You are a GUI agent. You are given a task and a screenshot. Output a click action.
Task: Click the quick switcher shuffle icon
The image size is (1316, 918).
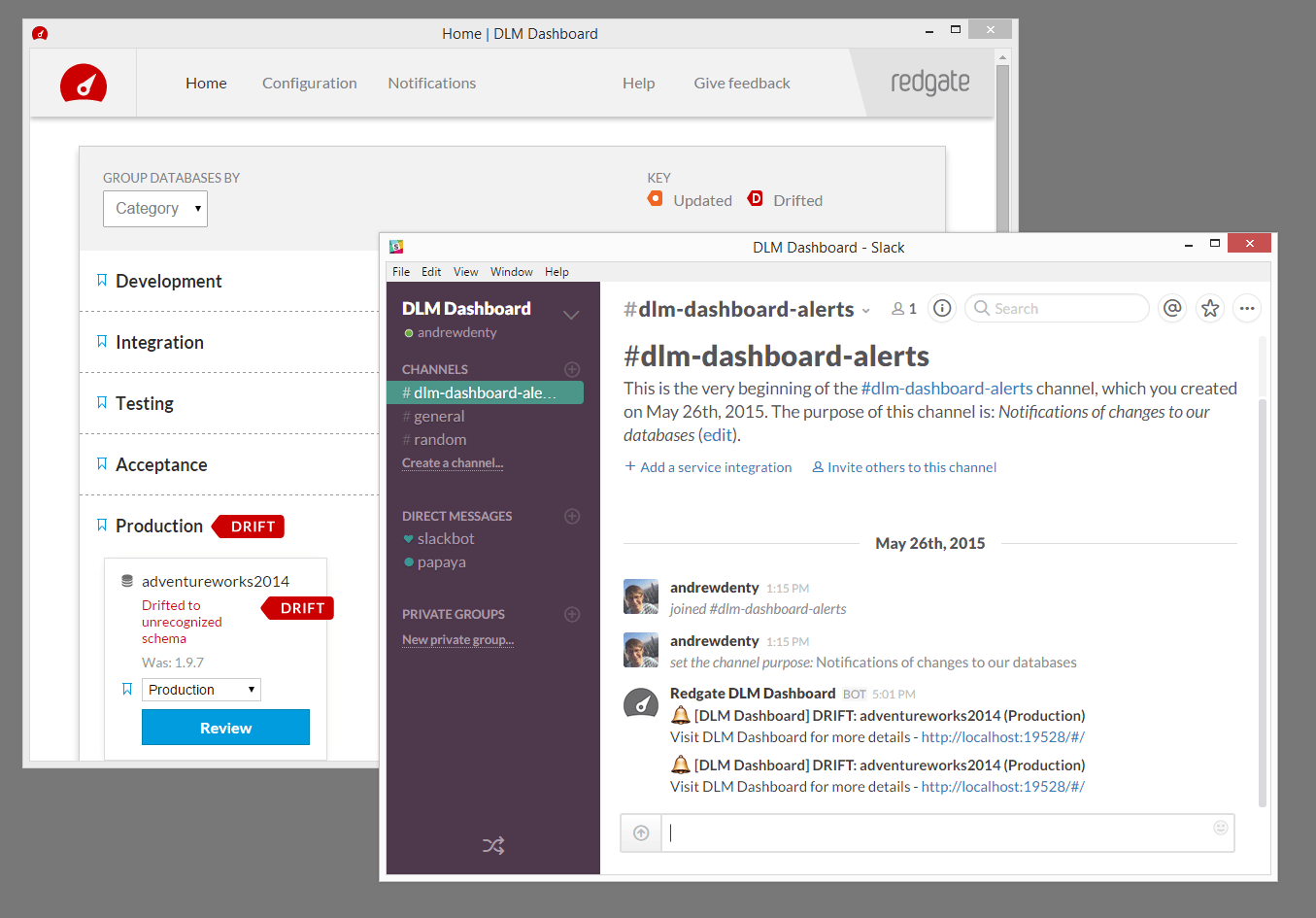493,845
